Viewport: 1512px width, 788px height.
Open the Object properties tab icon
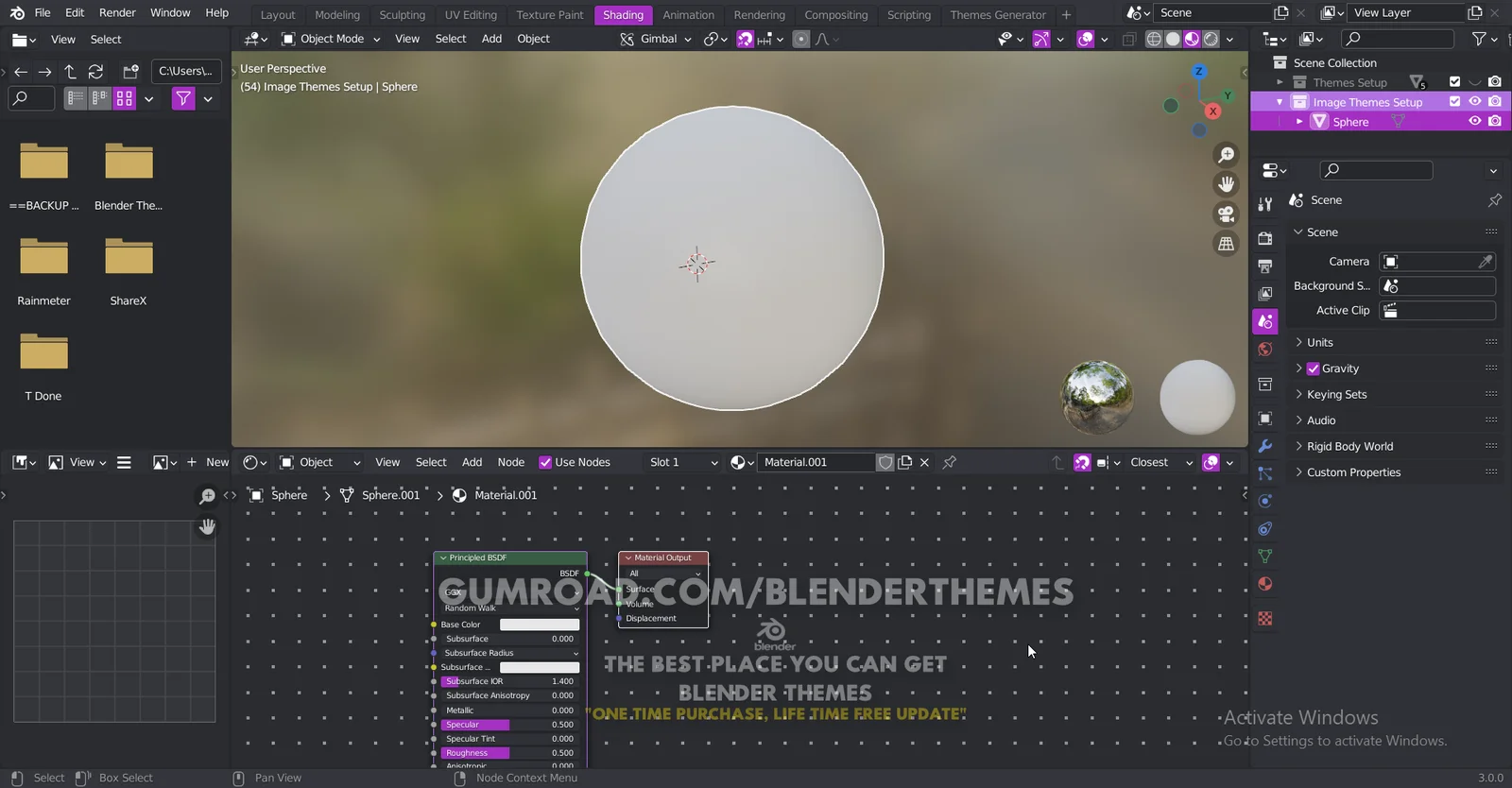[1265, 418]
